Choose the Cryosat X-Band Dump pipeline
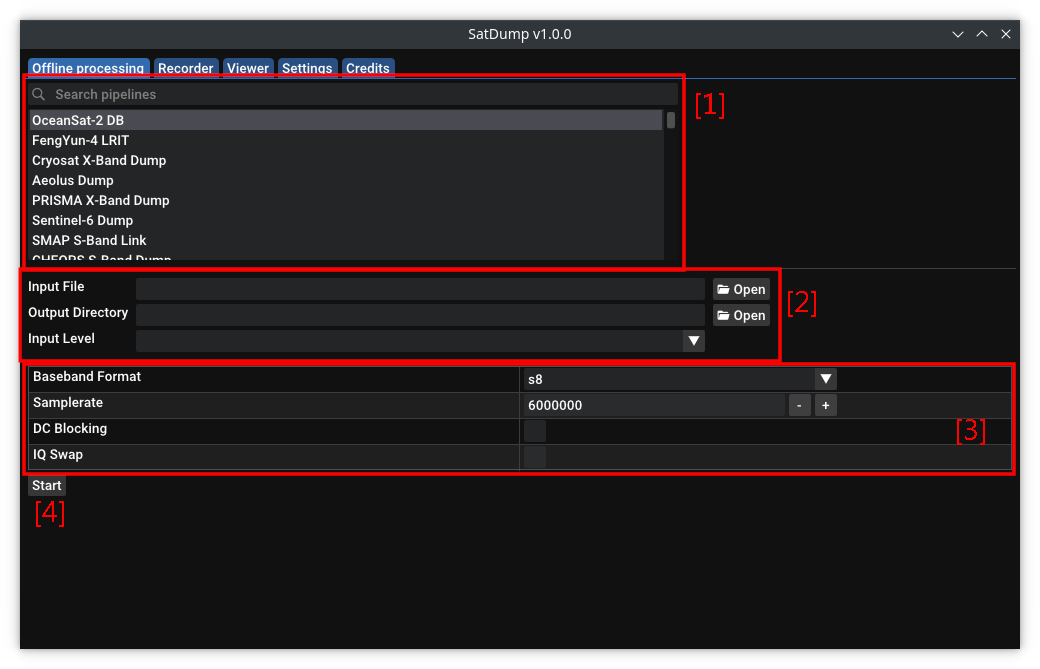The image size is (1040, 669). pyautogui.click(x=346, y=160)
